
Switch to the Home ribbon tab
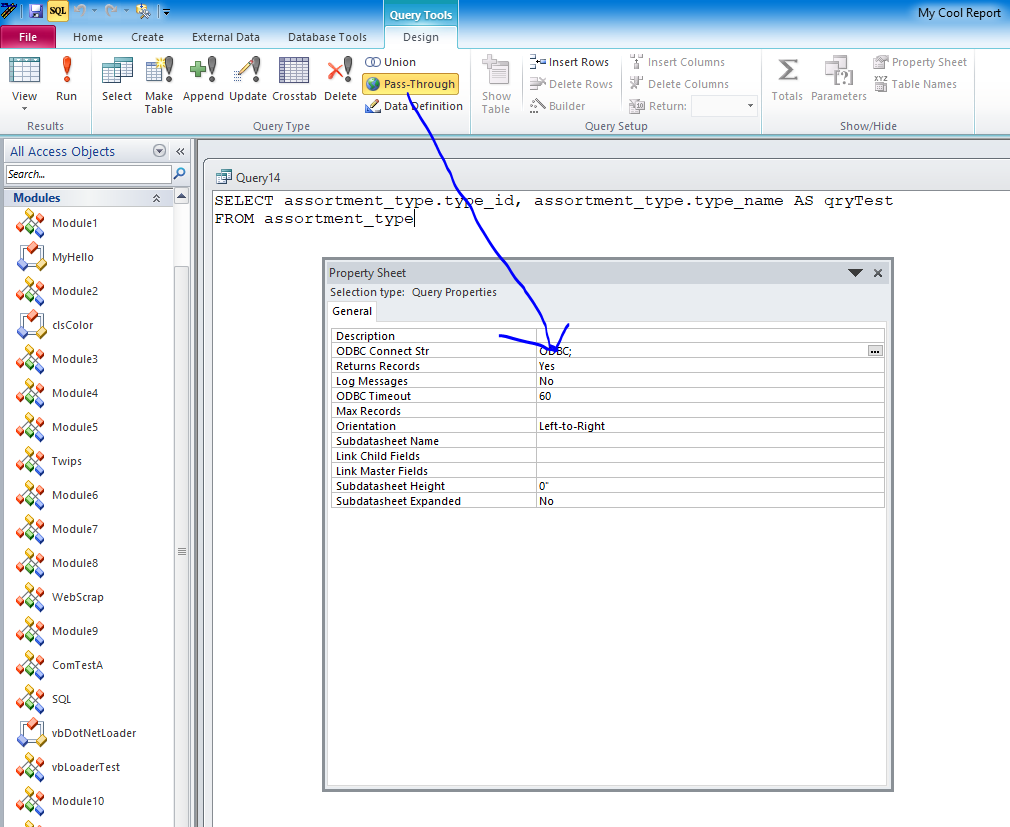[88, 37]
